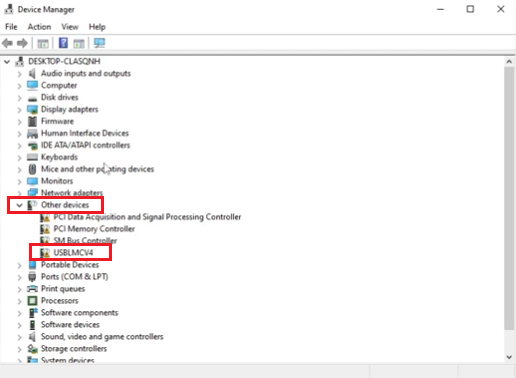This screenshot has height=378, width=516.
Task: Click the scrollbar down arrow
Action: coord(509,357)
